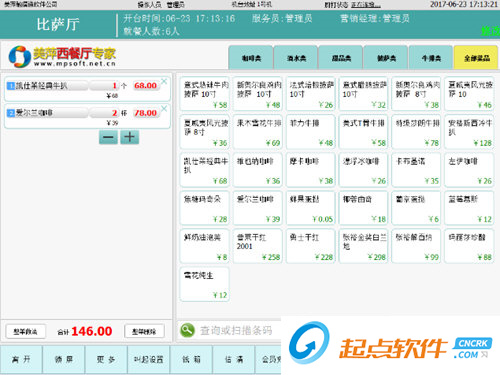Add 夏威夷风光披萨 8寸 priced ¥36
This screenshot has width=500, height=375.
(205, 132)
